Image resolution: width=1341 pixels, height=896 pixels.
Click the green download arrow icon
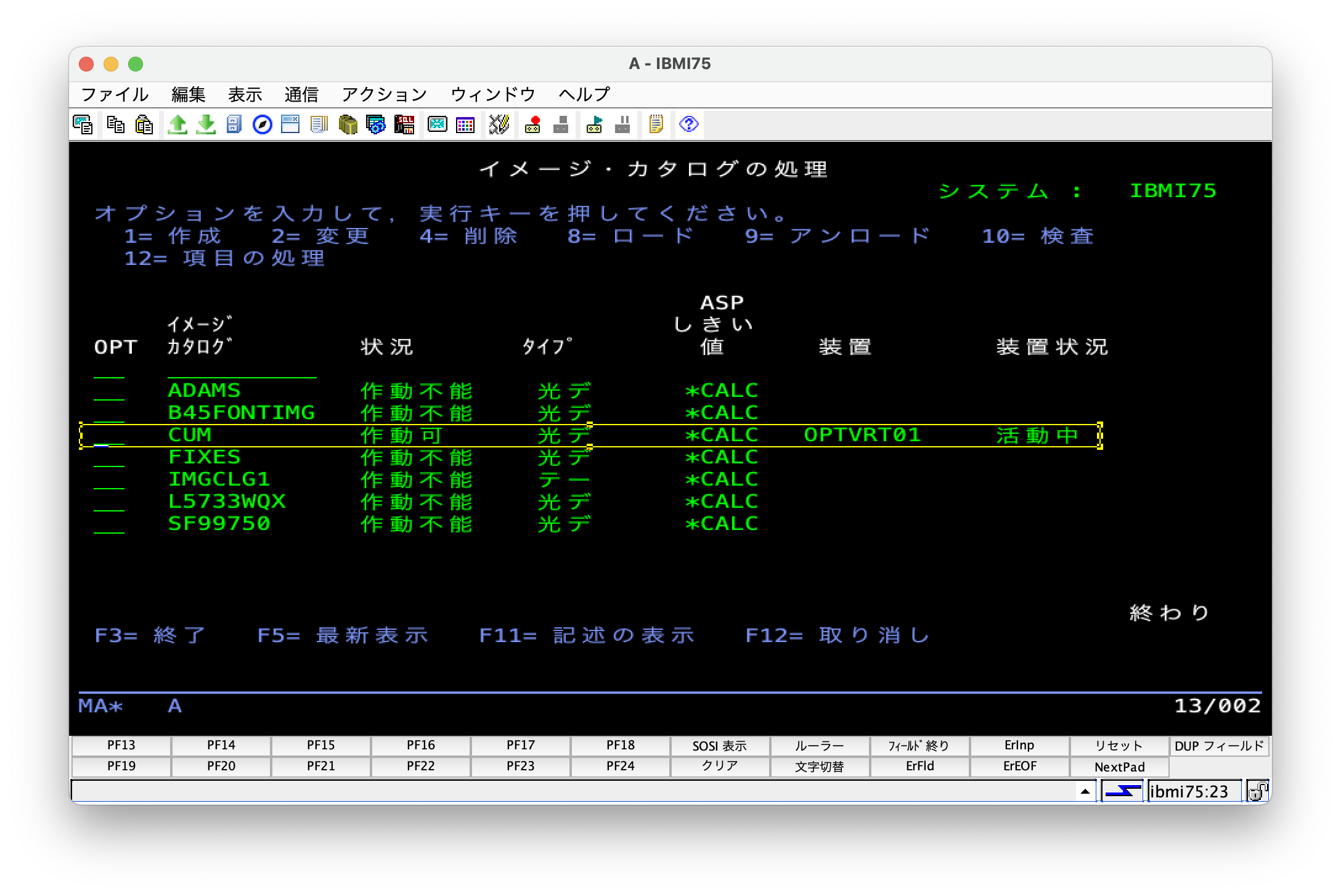tap(206, 124)
